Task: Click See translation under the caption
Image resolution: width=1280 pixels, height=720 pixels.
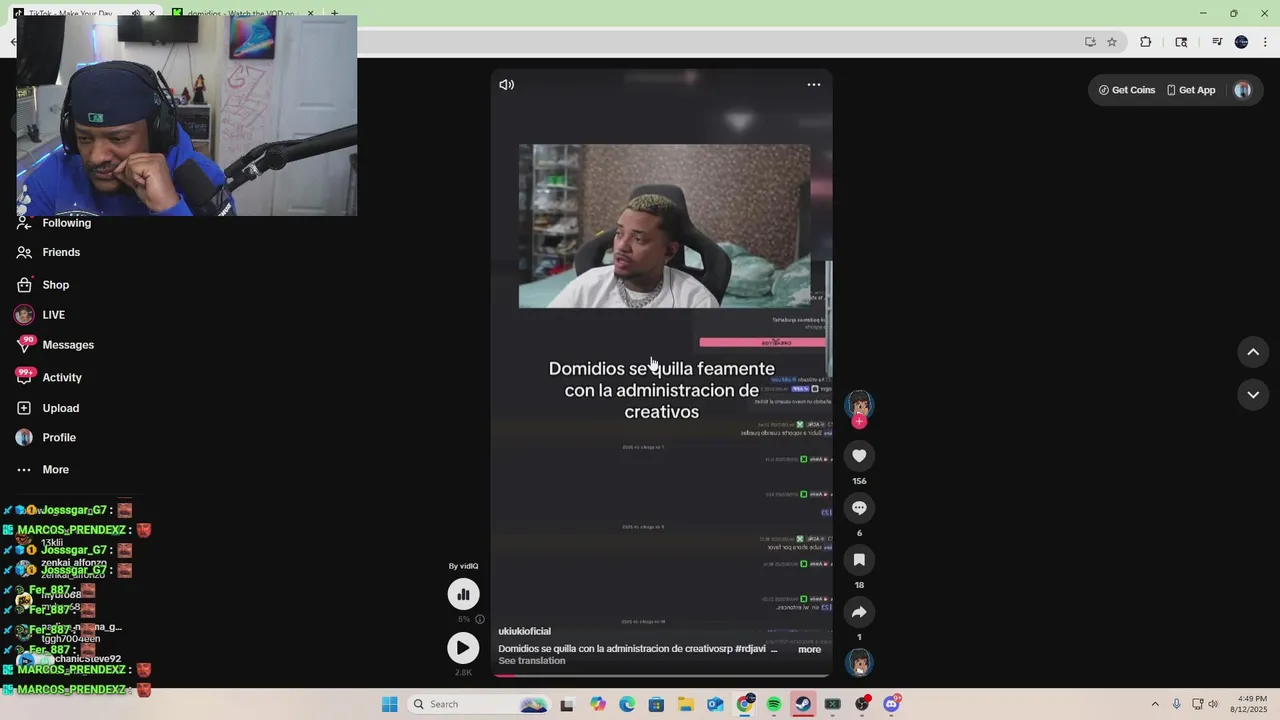Action: (x=532, y=661)
